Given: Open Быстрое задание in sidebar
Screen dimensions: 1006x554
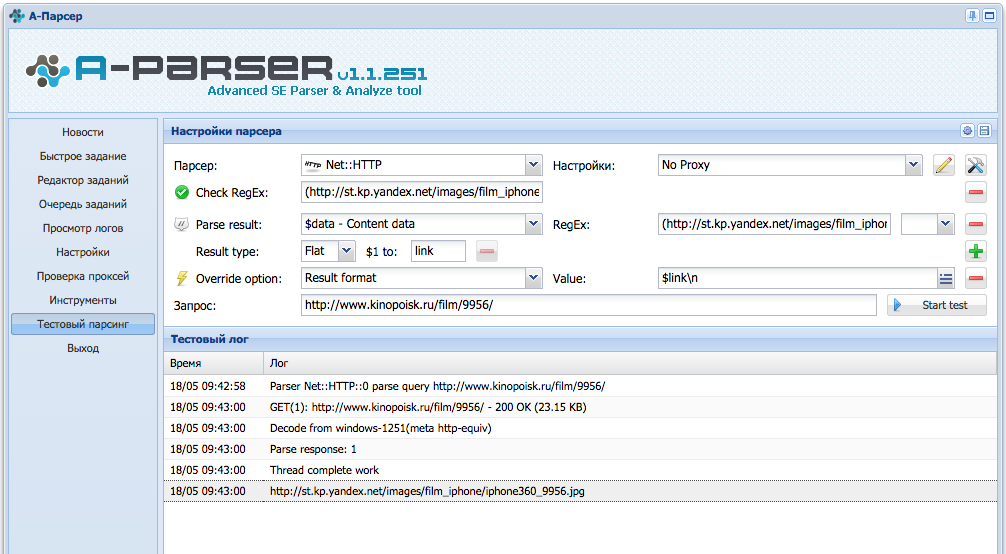Looking at the screenshot, I should coord(83,156).
